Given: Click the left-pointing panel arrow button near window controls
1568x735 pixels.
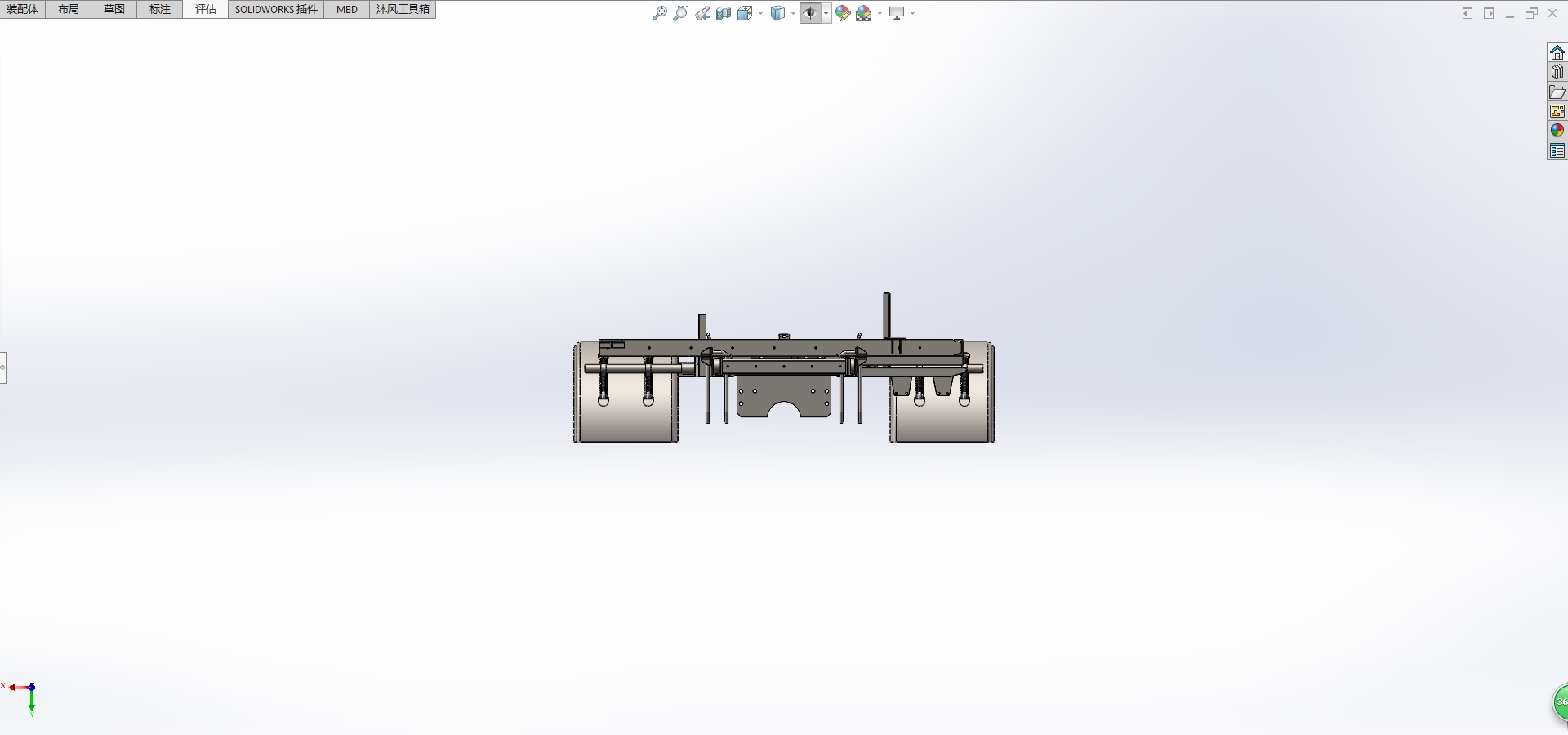Looking at the screenshot, I should pyautogui.click(x=1468, y=13).
